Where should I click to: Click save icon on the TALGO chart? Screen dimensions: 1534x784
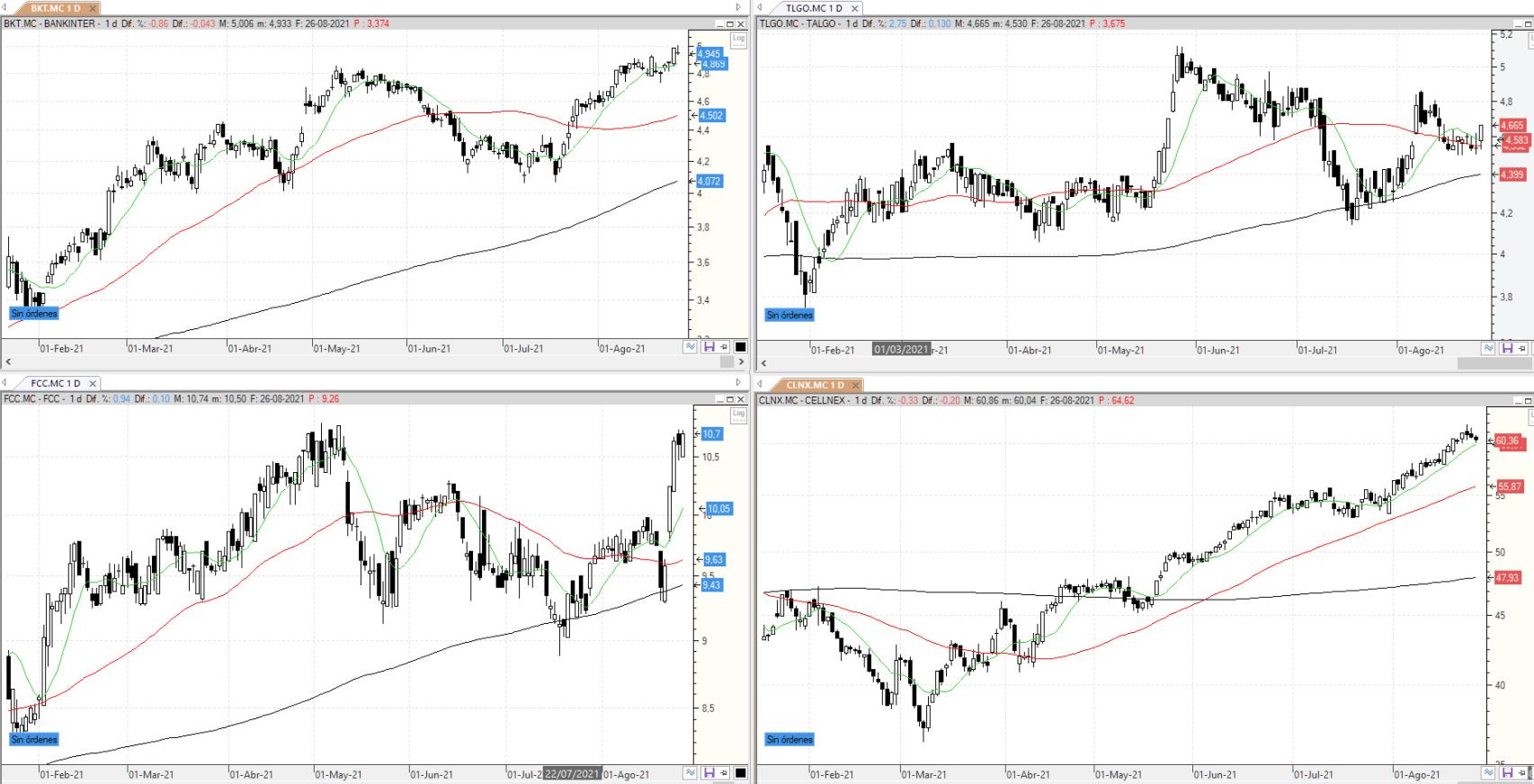[1507, 348]
